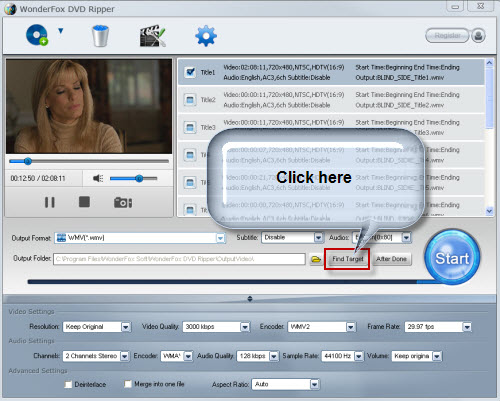Open the Load DVD dropdown arrow
Viewport: 500px width, 401px height.
pyautogui.click(x=60, y=31)
